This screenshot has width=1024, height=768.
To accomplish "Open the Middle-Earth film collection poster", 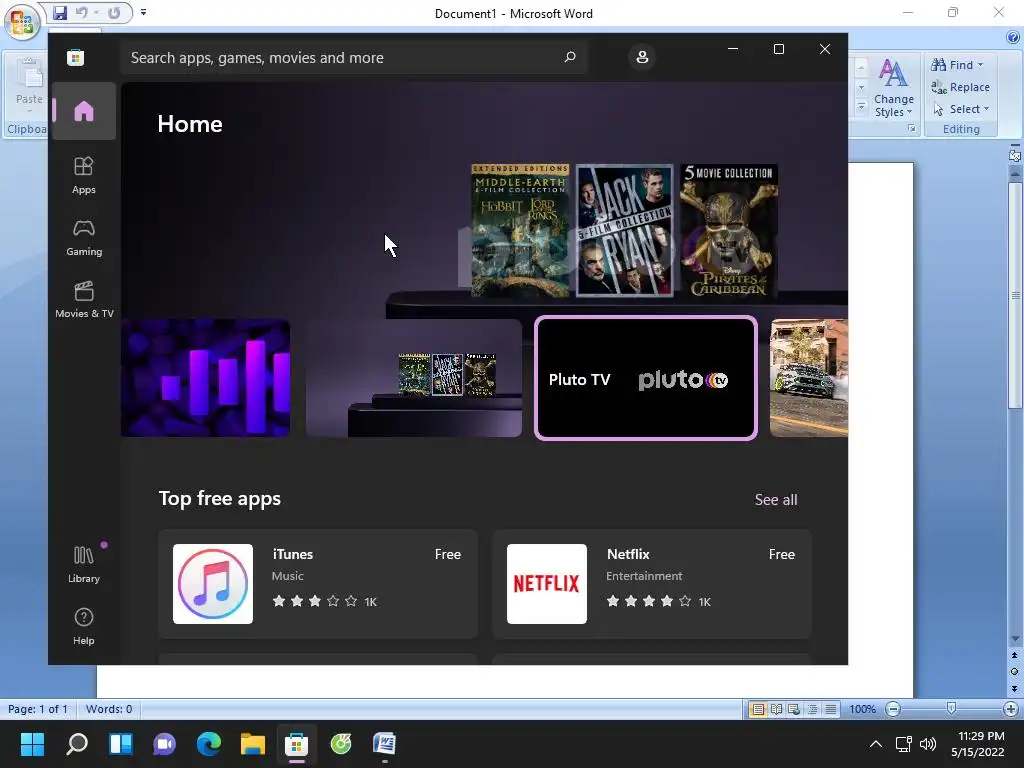I will point(520,231).
